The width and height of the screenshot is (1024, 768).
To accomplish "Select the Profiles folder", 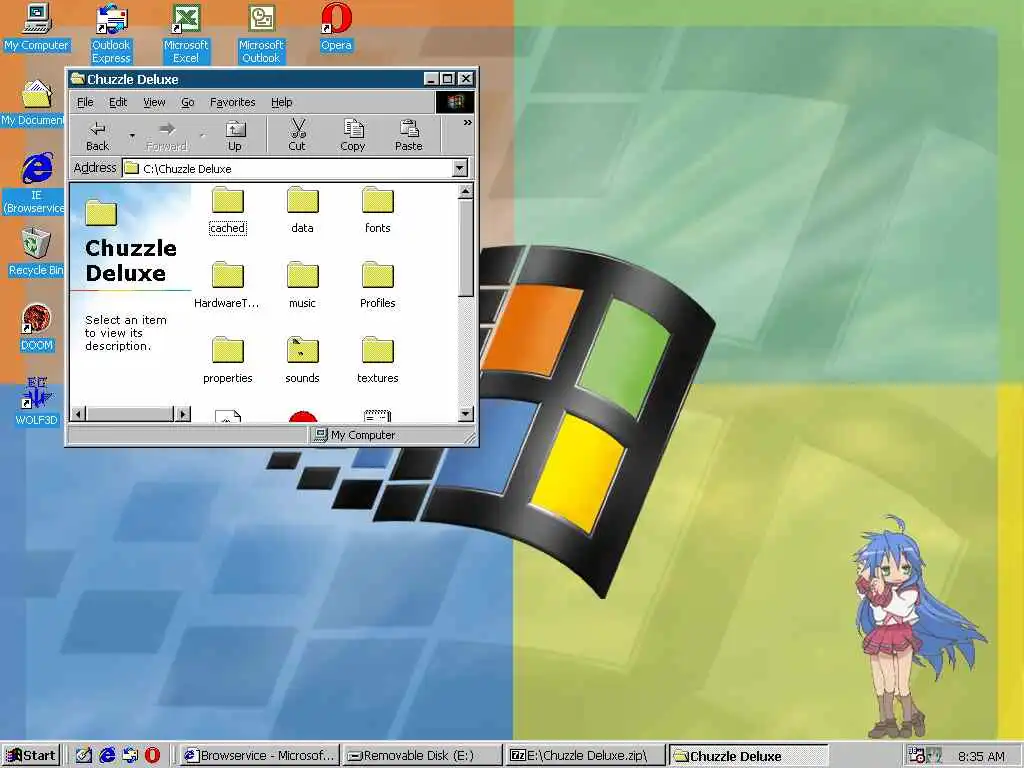I will 377,285.
